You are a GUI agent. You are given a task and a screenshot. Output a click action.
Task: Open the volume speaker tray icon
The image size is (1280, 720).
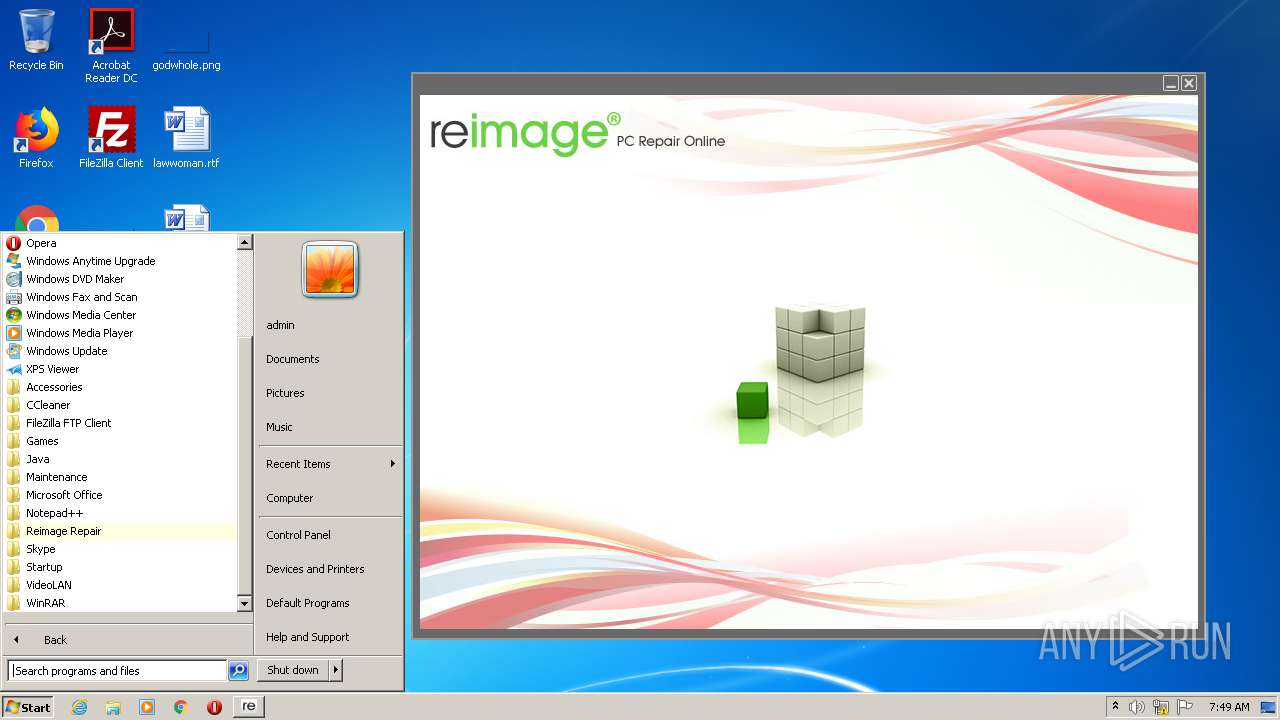pyautogui.click(x=1137, y=707)
